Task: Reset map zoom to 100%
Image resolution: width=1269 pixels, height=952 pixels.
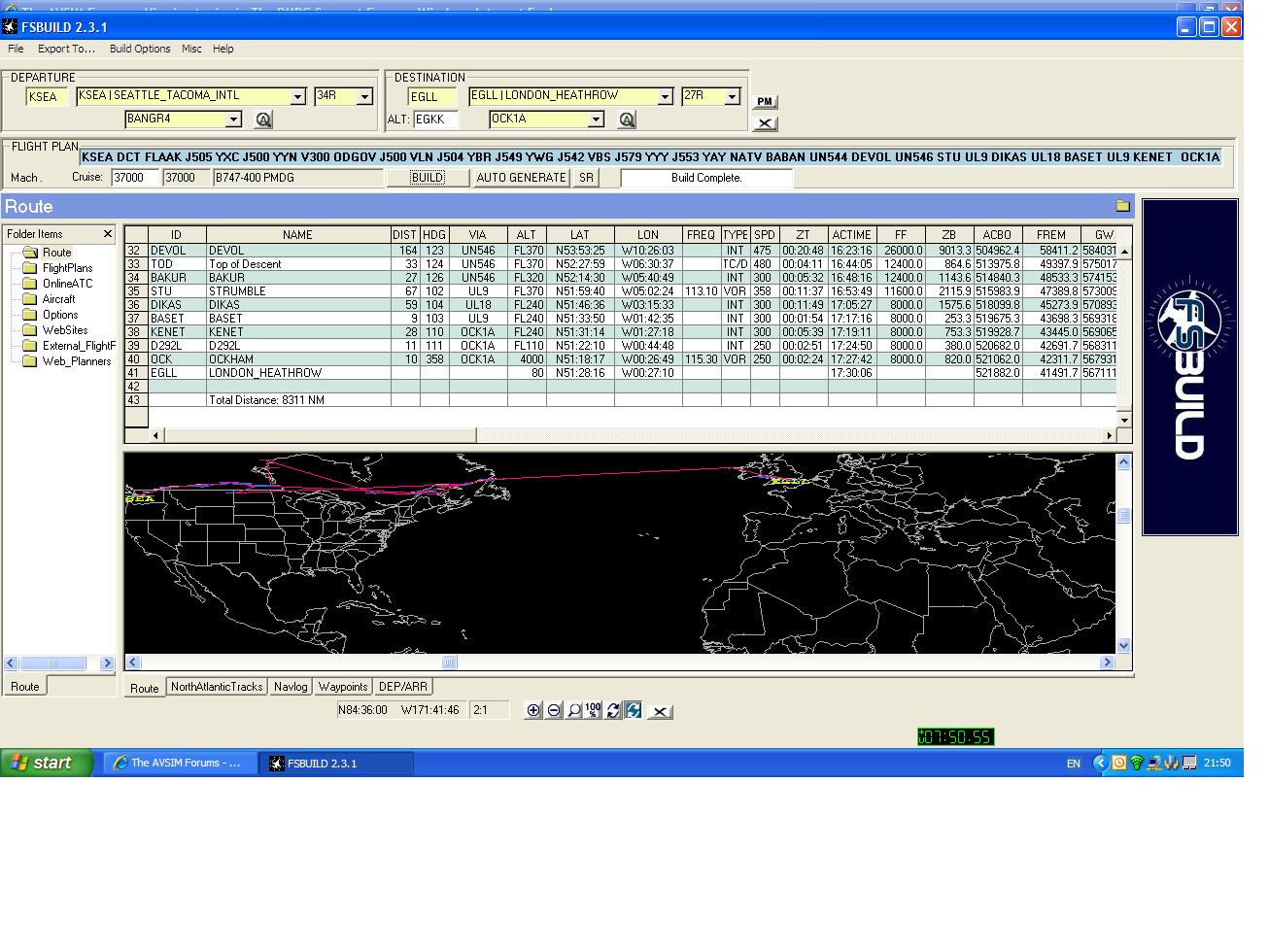Action: point(594,710)
